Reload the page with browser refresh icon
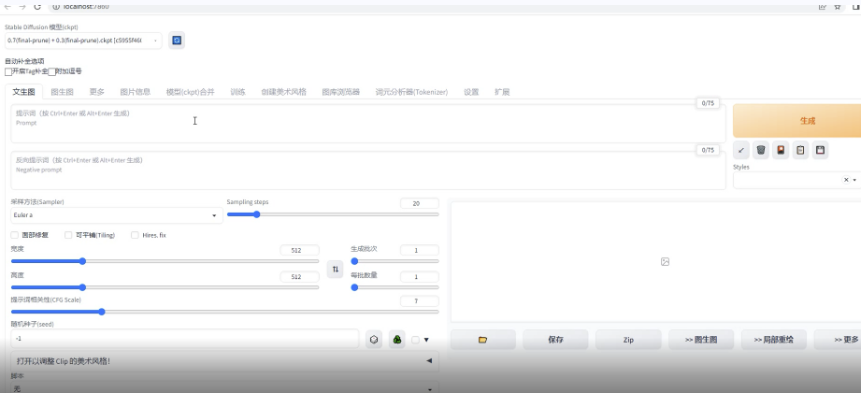 (x=37, y=6)
